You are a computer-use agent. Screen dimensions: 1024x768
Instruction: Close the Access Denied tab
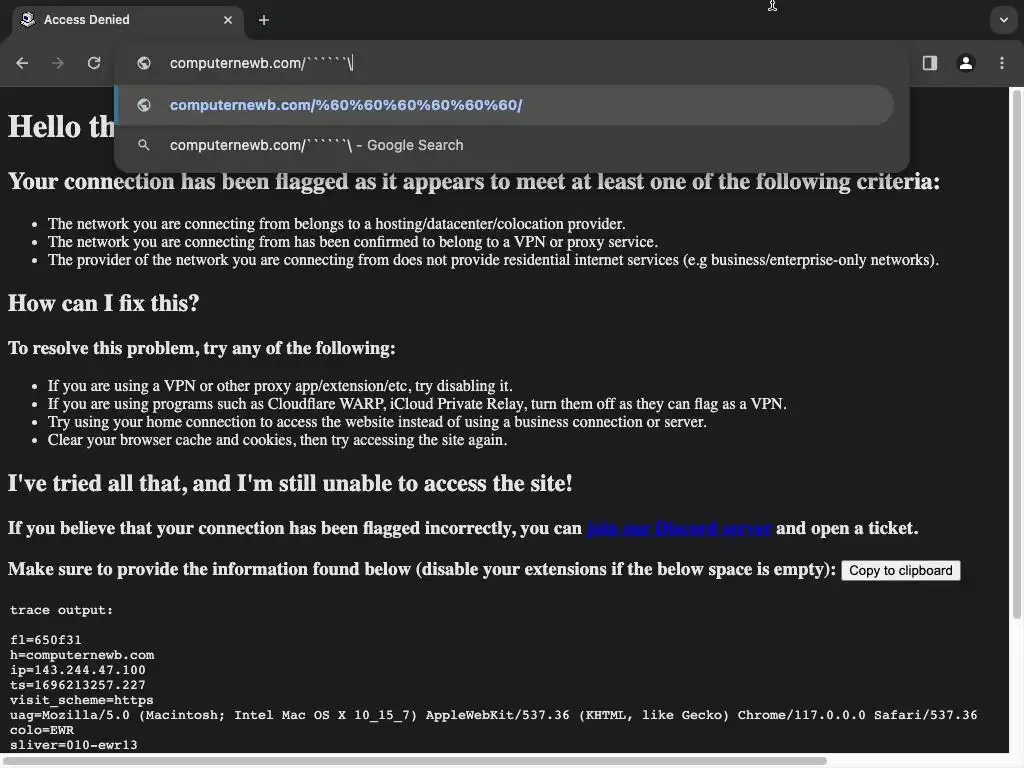click(228, 20)
